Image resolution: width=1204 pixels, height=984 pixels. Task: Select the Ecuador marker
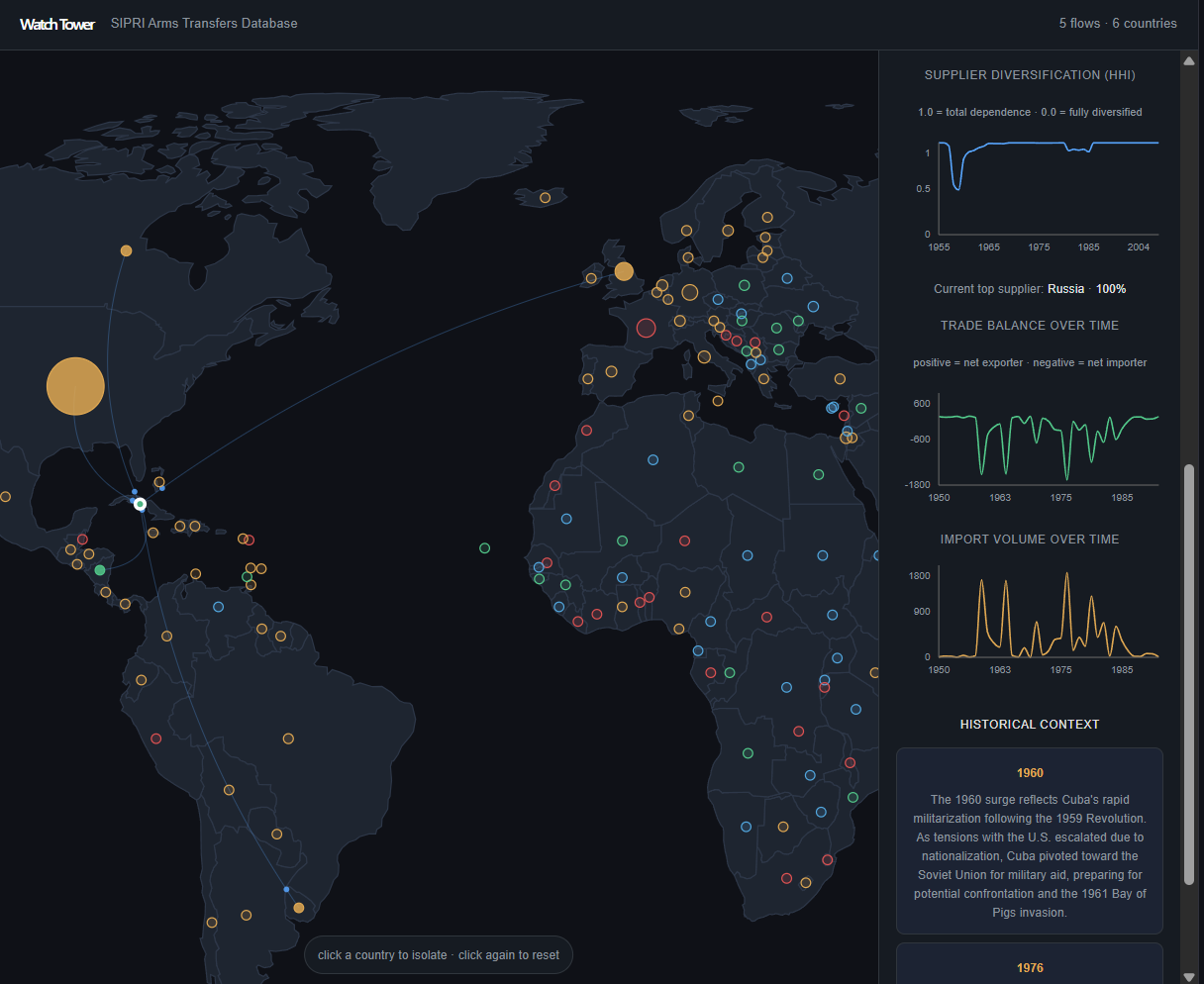(x=141, y=680)
